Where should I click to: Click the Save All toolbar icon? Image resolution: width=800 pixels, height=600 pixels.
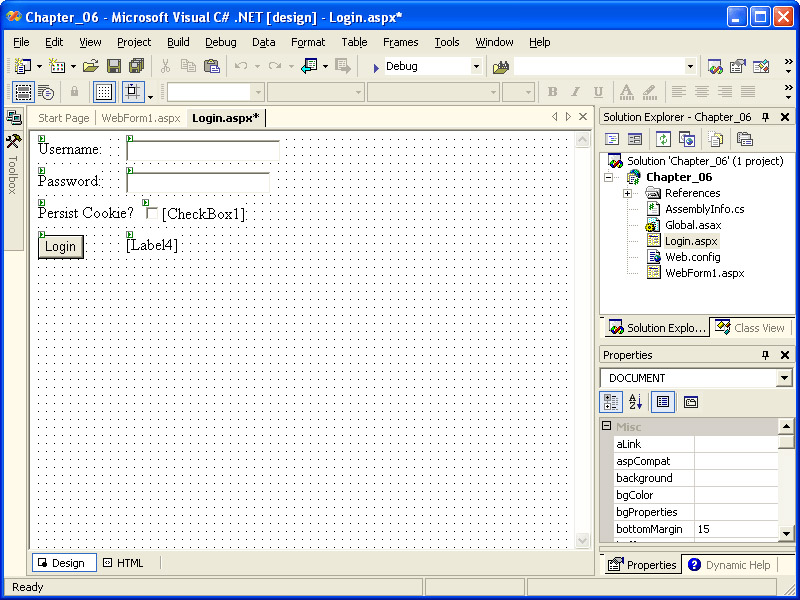point(136,66)
